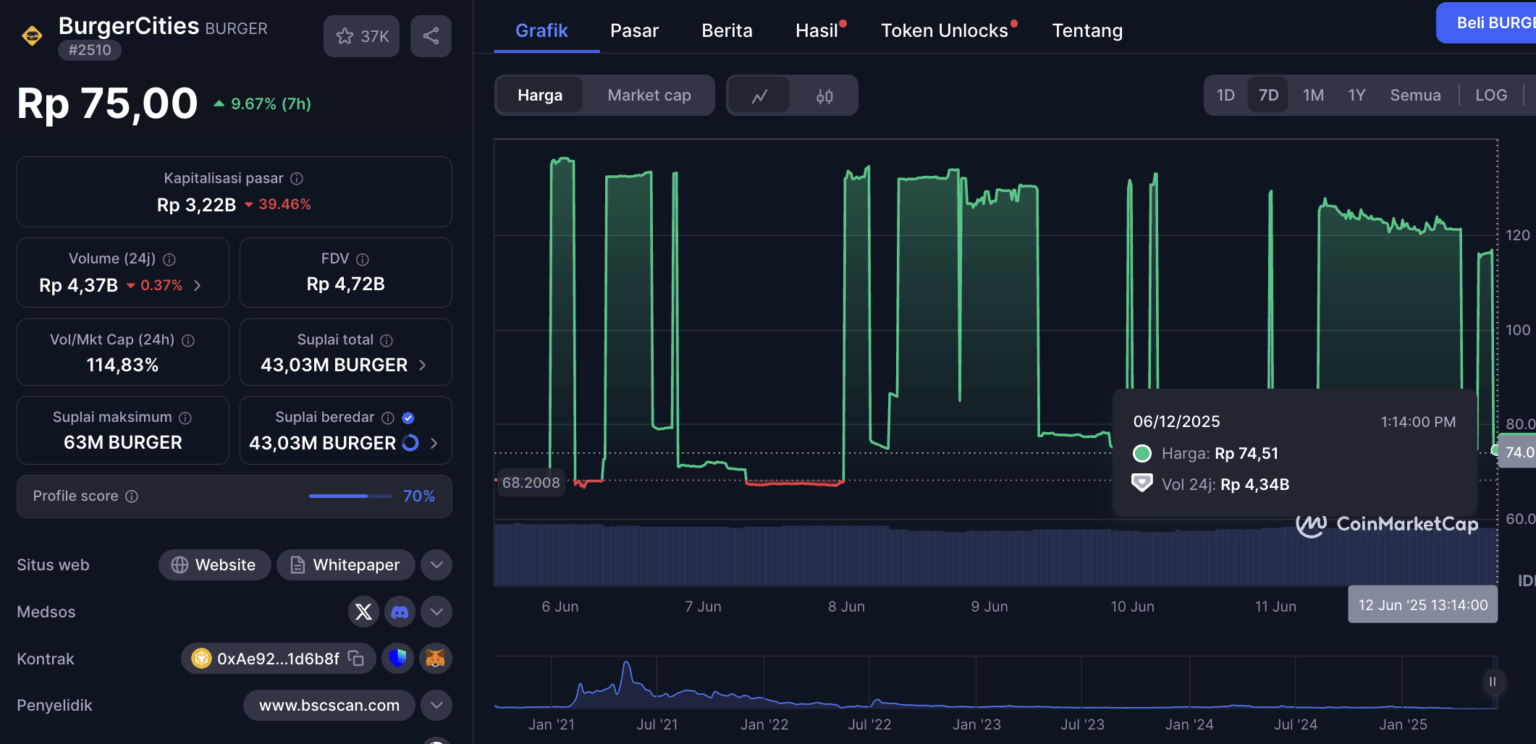This screenshot has height=744, width=1536.
Task: Expand the Situs web dropdown chevron
Action: (436, 564)
